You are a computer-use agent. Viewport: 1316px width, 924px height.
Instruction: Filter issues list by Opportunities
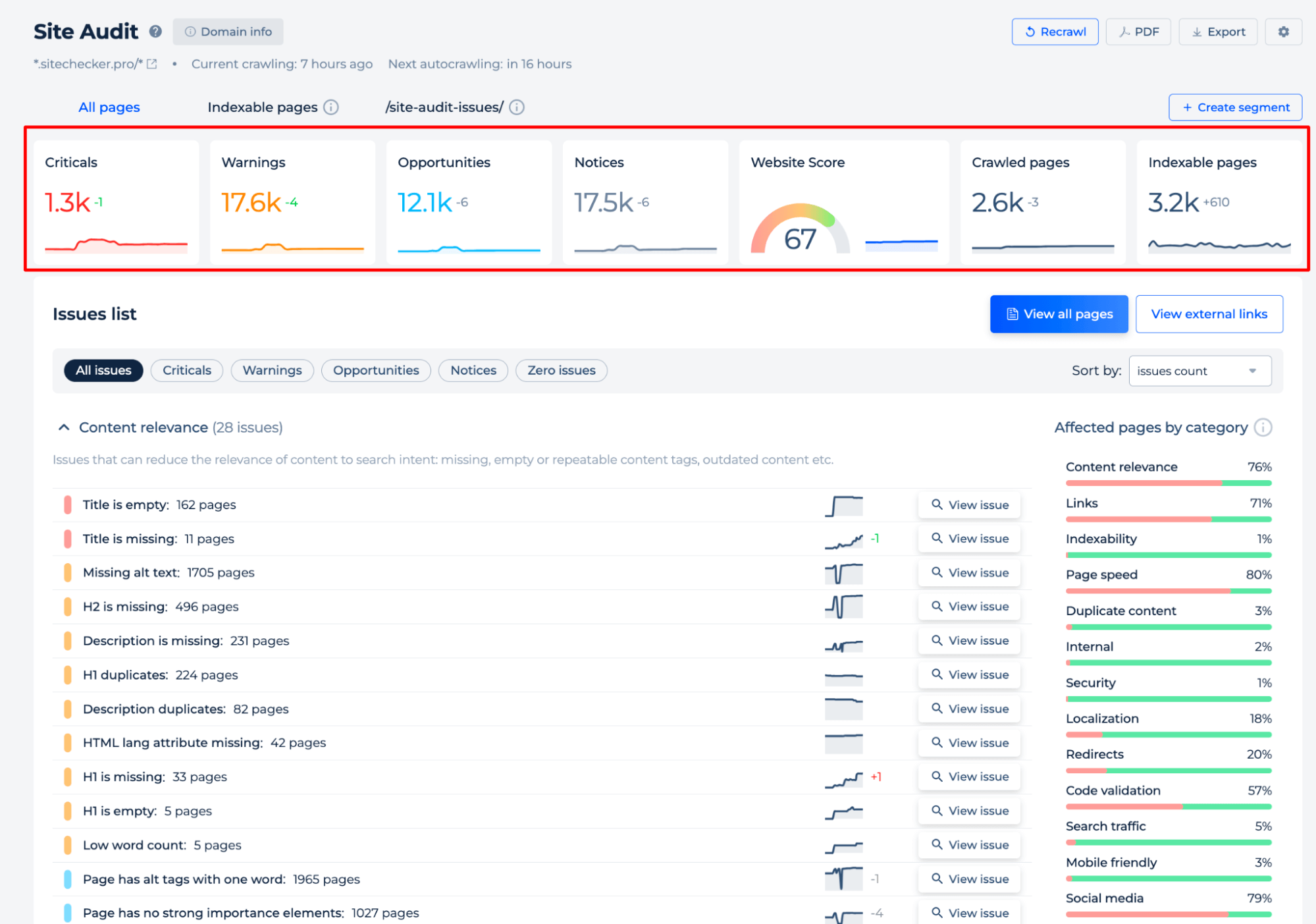click(376, 371)
